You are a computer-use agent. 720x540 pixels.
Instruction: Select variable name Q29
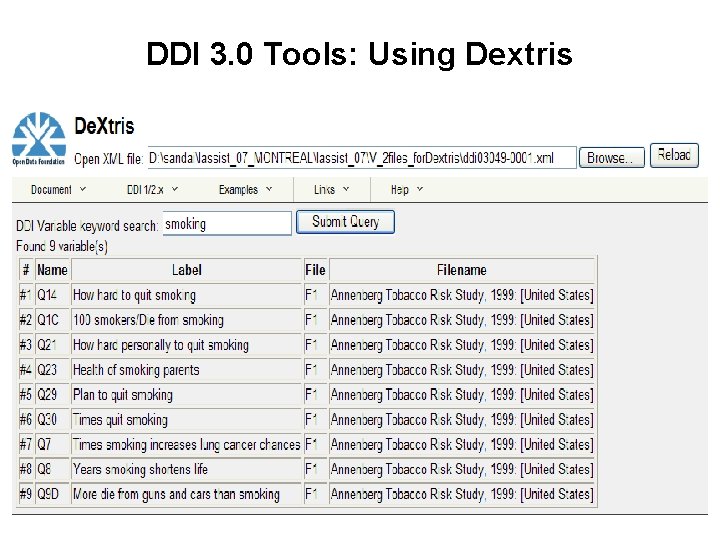[x=47, y=394]
